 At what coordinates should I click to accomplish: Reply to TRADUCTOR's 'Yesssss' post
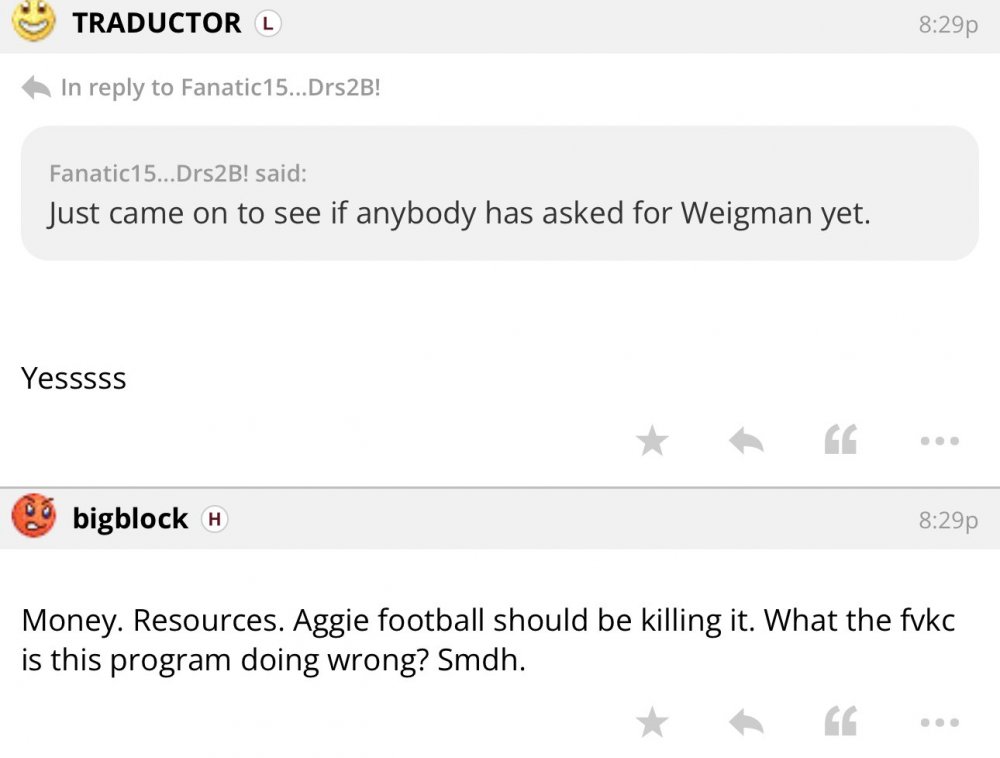tap(747, 440)
